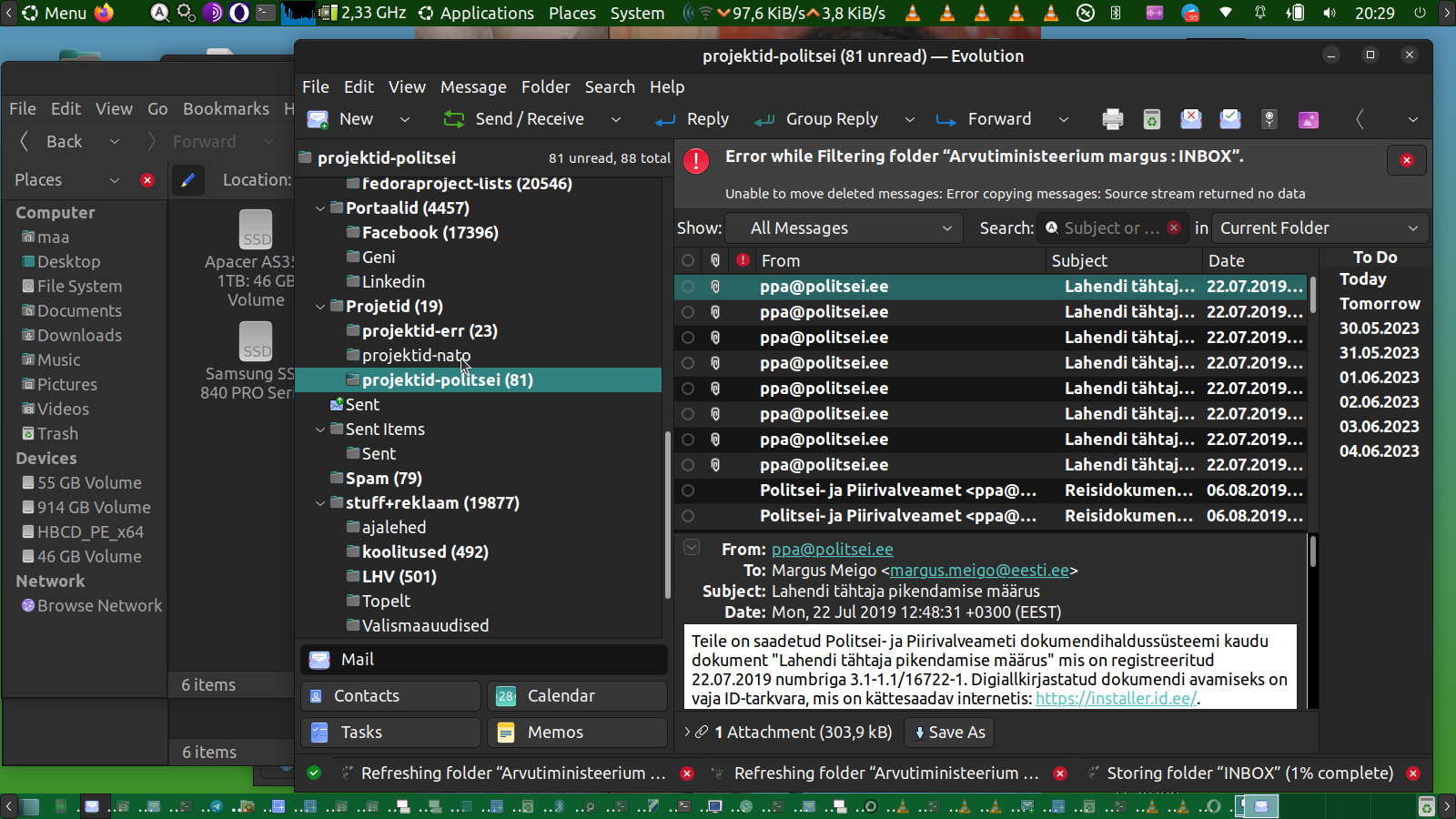Dismiss the filtering error alert
This screenshot has height=819, width=1456.
(x=1406, y=160)
